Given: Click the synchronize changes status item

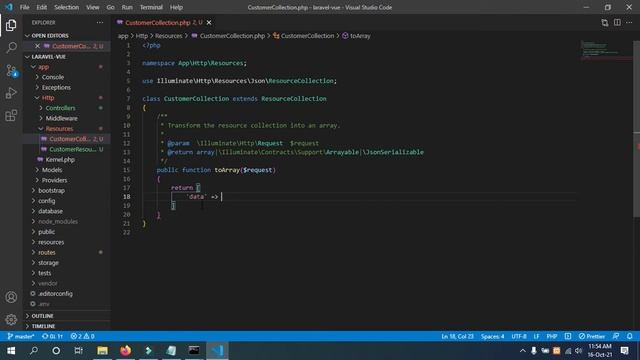Looking at the screenshot, I should click(52, 336).
